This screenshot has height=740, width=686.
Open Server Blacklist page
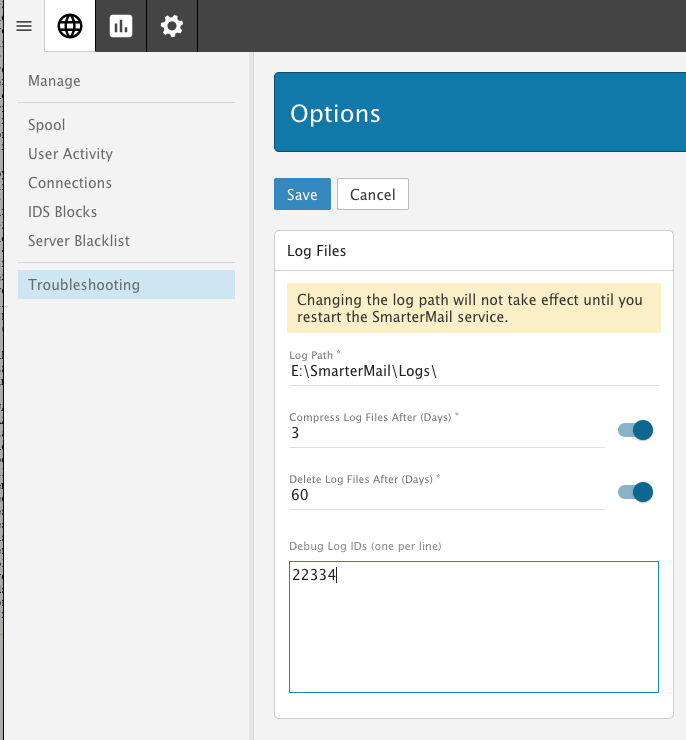(x=79, y=241)
